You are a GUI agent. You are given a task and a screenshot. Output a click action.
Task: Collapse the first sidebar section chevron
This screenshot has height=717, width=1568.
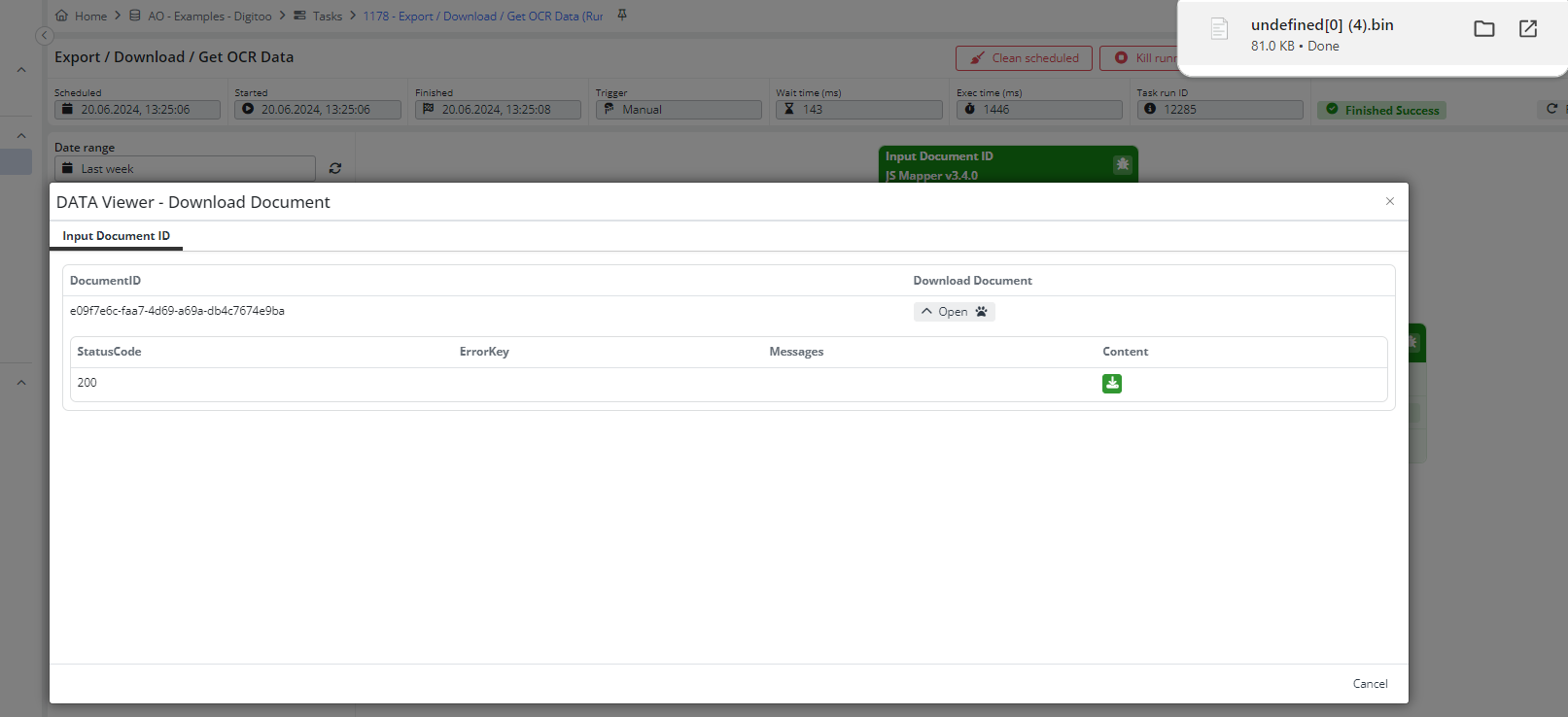pos(21,70)
